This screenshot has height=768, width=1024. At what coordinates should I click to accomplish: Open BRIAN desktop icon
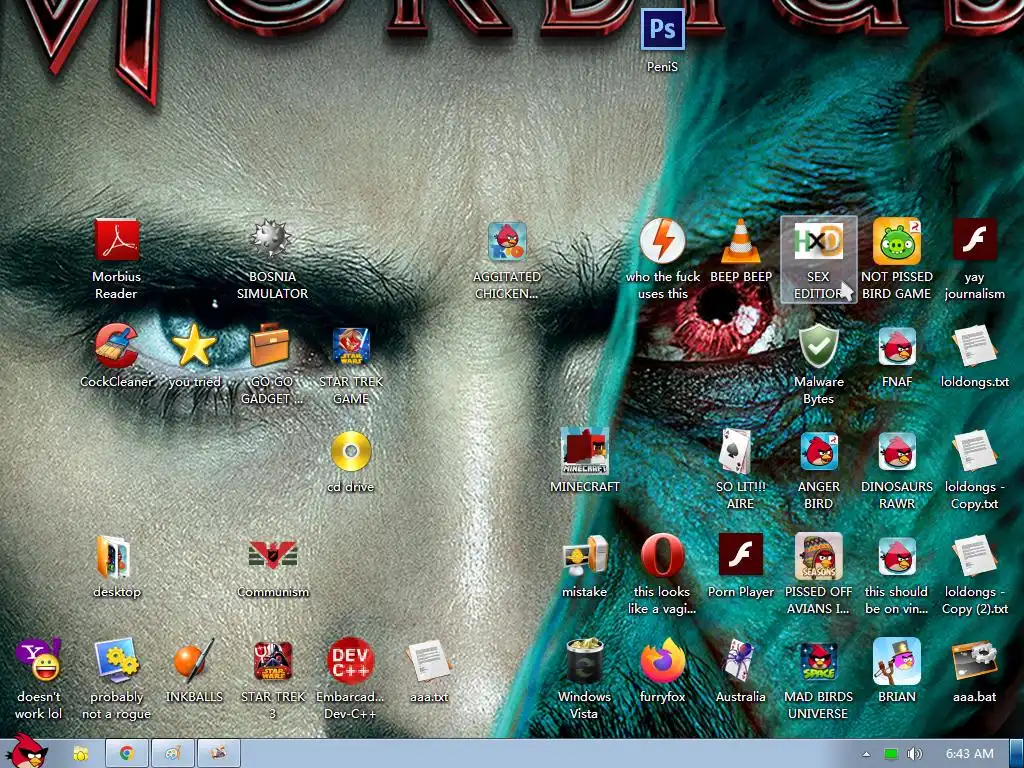point(897,660)
